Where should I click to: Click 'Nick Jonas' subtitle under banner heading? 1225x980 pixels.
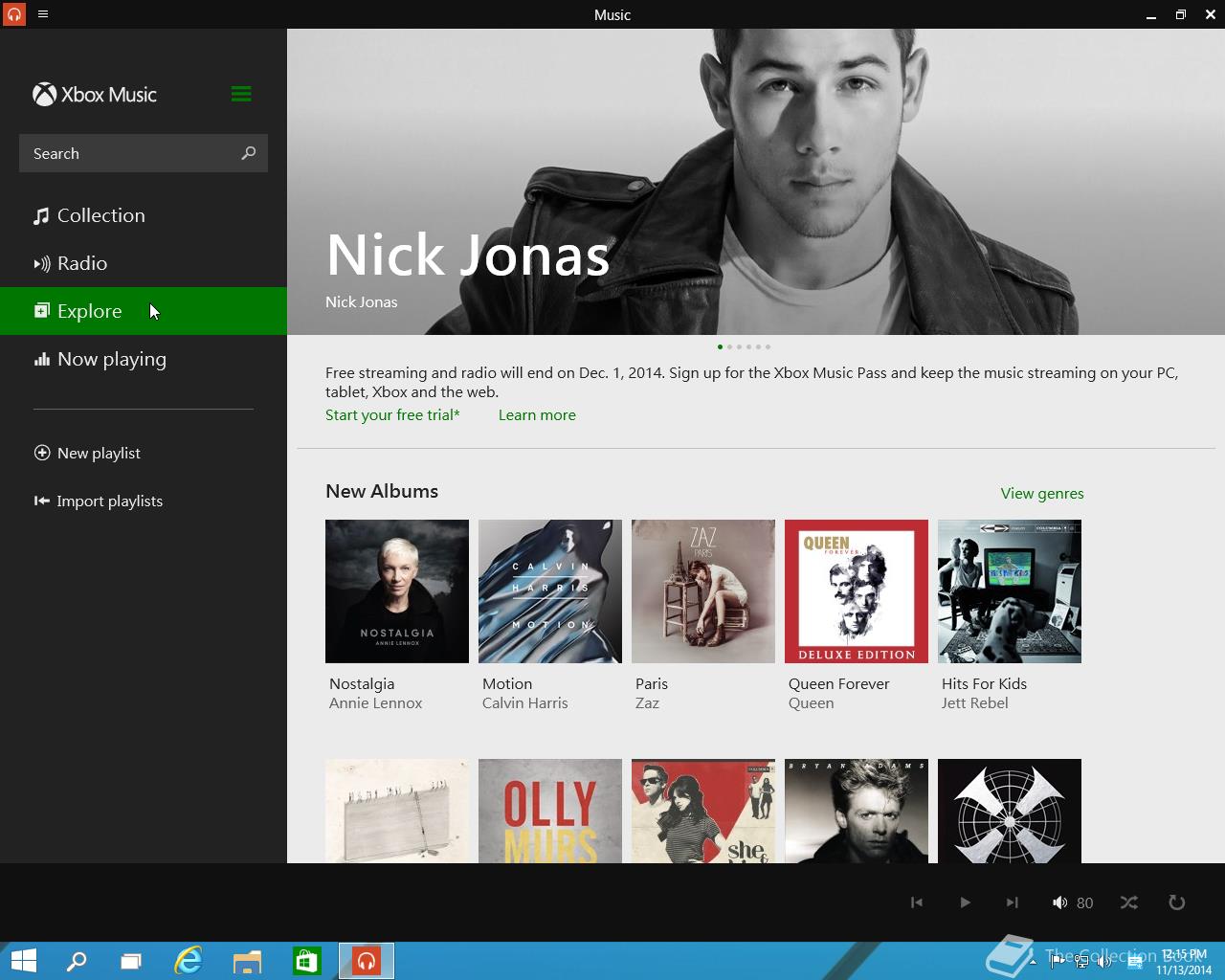click(361, 301)
